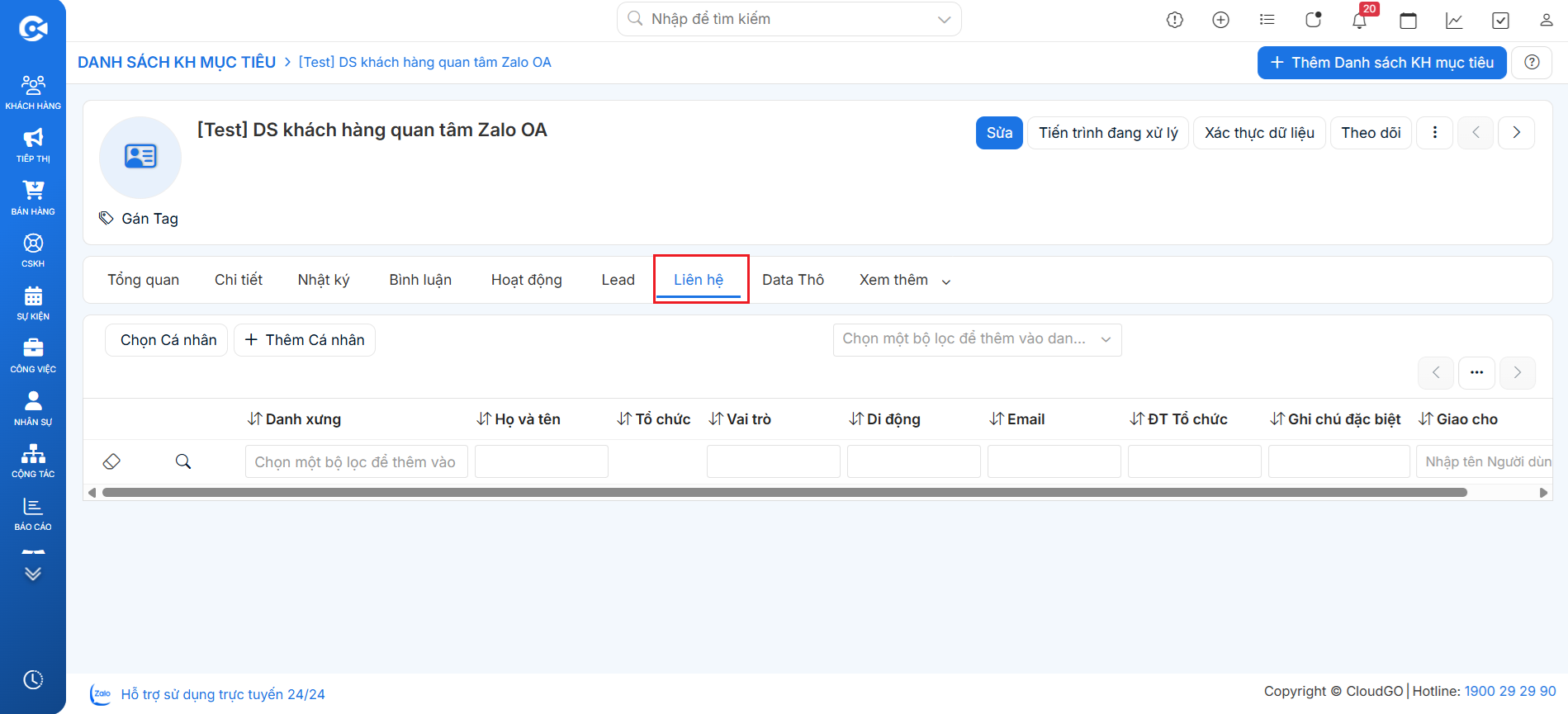Click Tiến trình đang xử lý button
The height and width of the screenshot is (714, 1568).
(1108, 133)
